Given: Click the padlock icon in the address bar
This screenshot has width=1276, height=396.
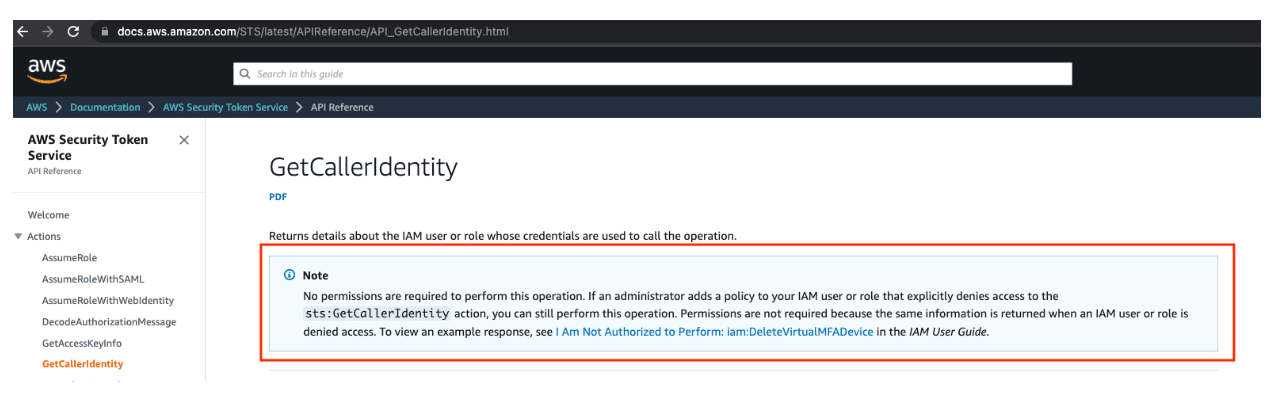Looking at the screenshot, I should pyautogui.click(x=104, y=32).
